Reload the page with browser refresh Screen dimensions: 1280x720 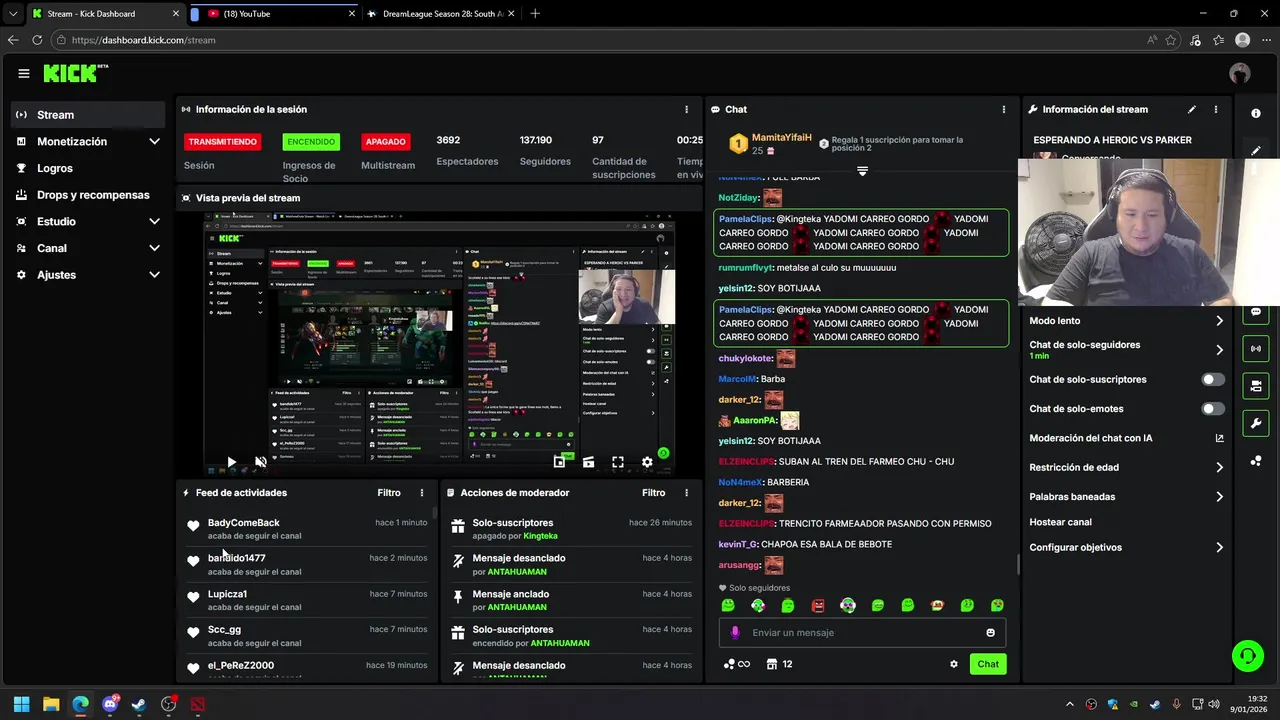(37, 40)
